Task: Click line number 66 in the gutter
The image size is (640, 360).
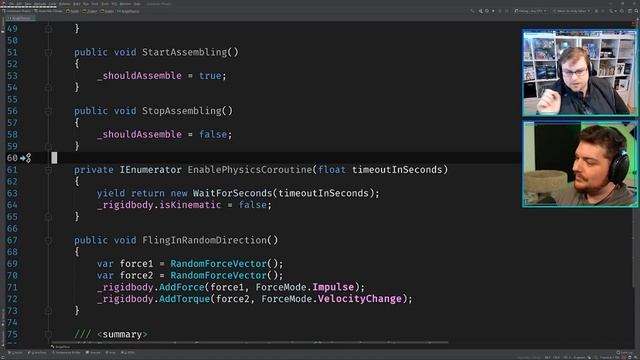Action: (x=12, y=229)
